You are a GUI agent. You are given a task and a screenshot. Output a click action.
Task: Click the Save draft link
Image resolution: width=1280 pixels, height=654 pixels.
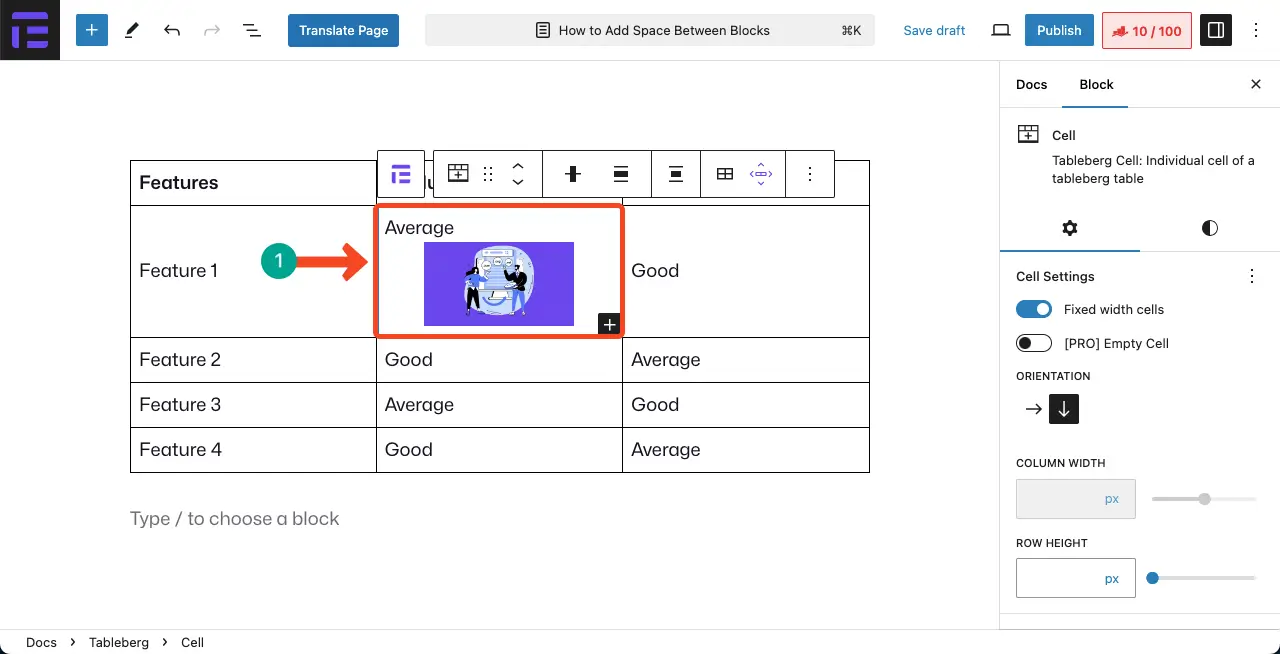(934, 30)
